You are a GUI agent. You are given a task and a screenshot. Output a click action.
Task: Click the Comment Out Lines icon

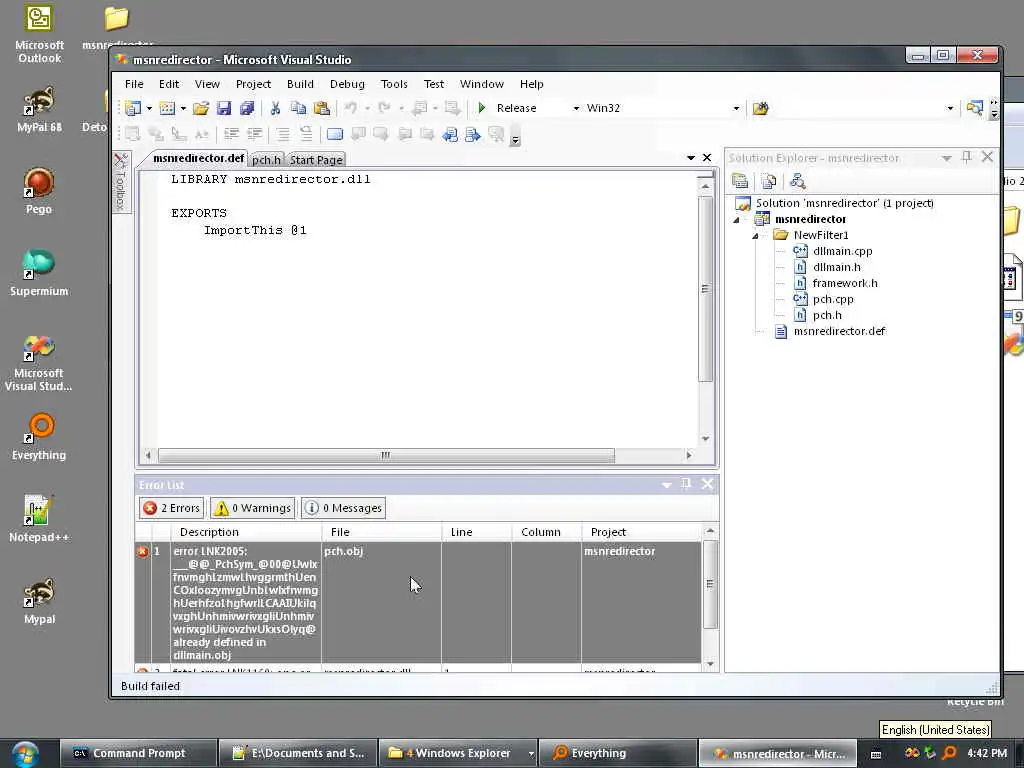(x=283, y=135)
